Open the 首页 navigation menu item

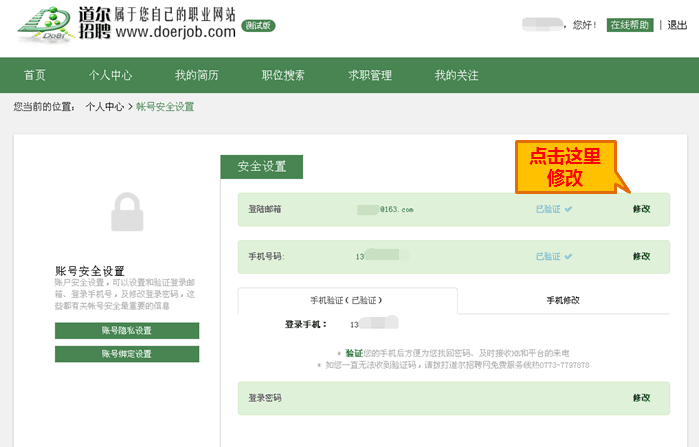[35, 75]
